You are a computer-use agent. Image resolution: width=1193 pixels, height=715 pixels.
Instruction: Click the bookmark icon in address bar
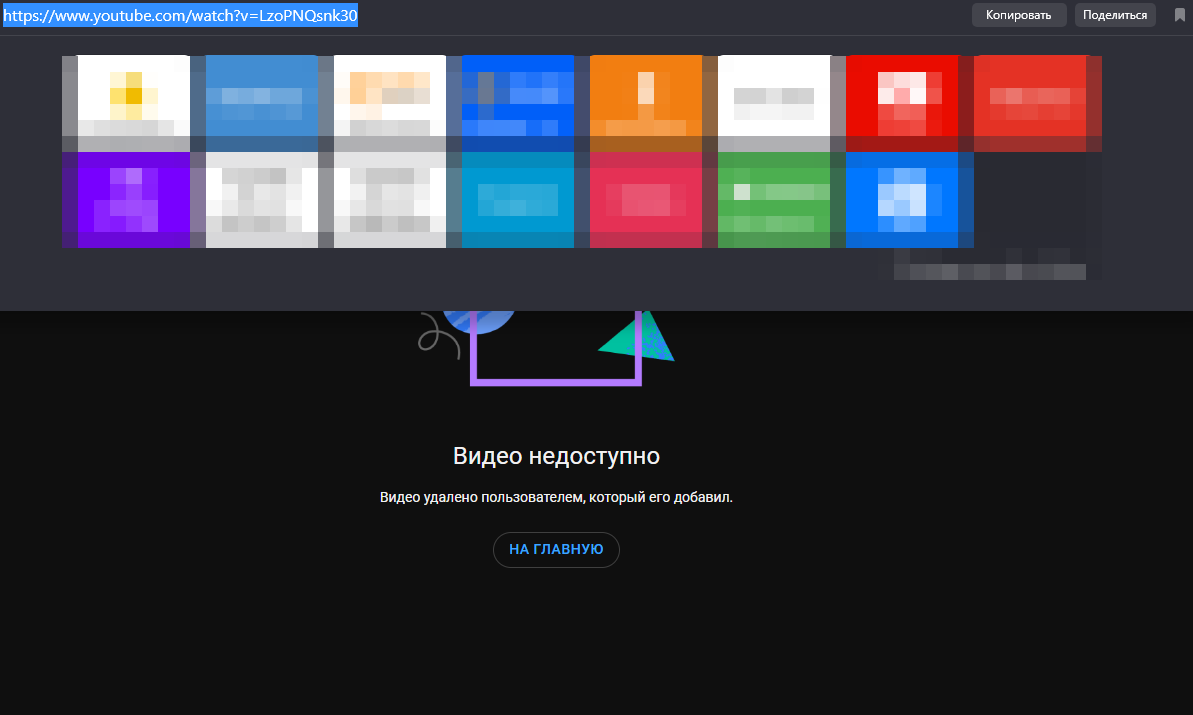1179,15
